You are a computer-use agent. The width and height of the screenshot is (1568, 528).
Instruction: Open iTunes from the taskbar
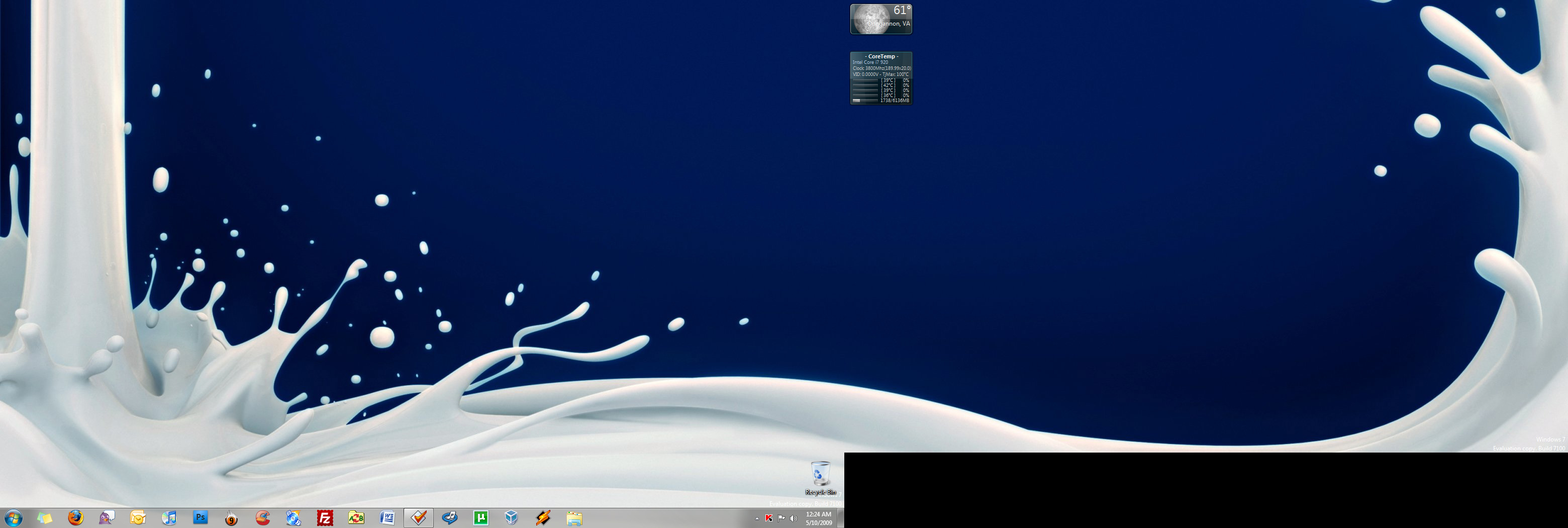coord(169,518)
